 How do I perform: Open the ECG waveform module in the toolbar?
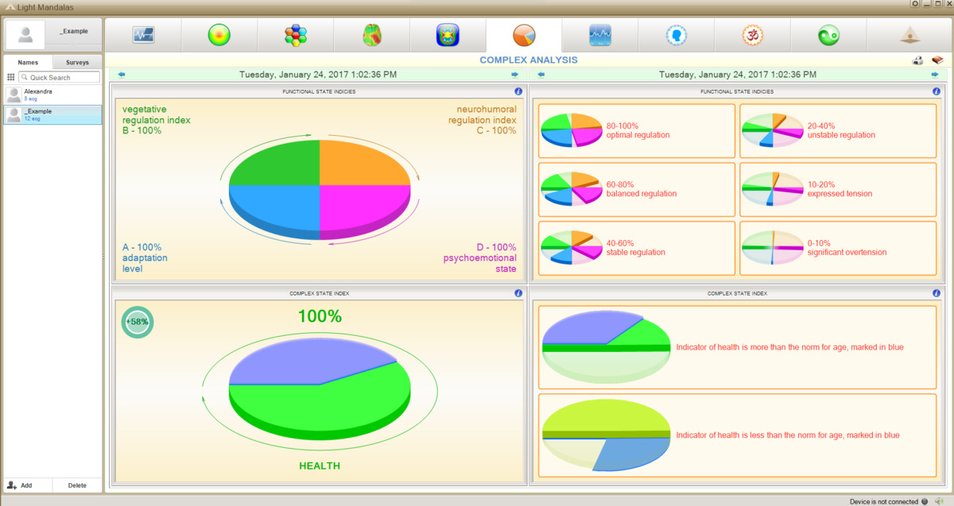[143, 35]
